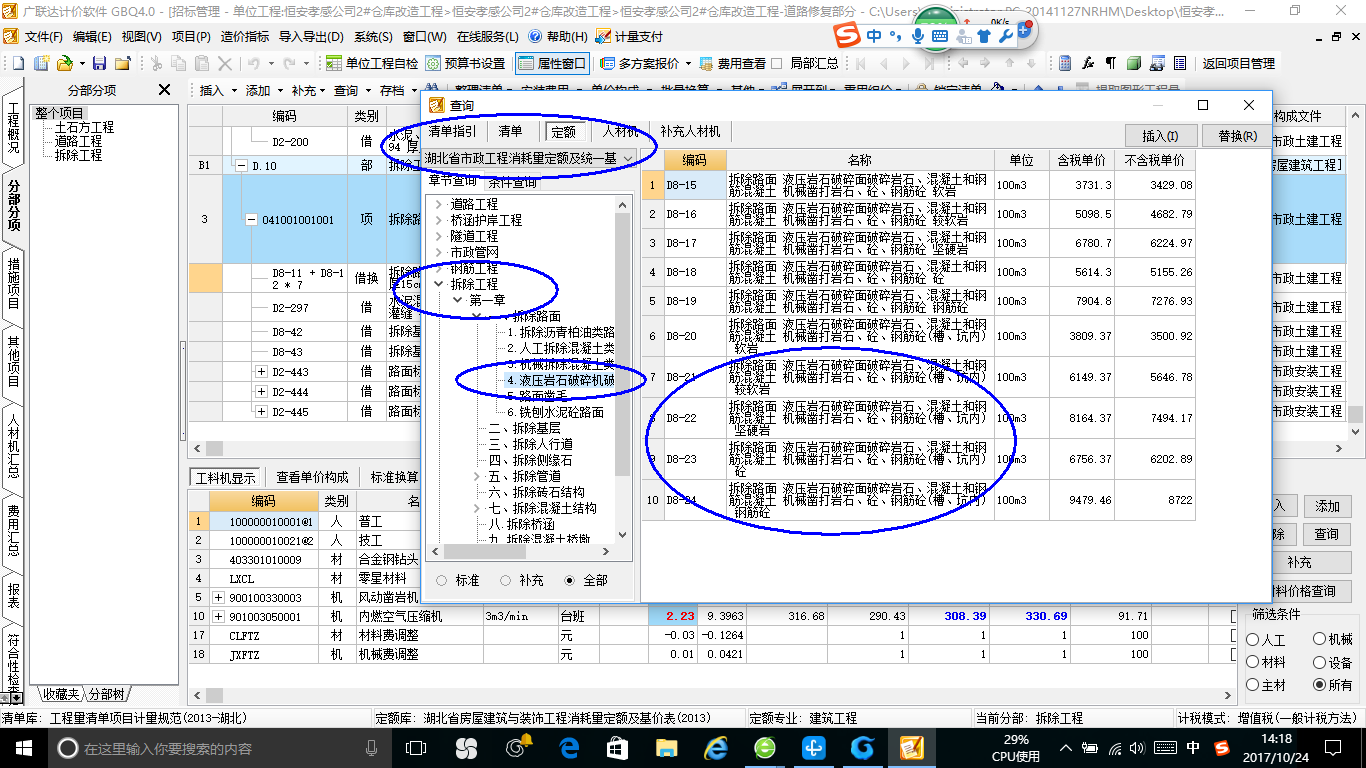Viewport: 1366px width, 768px height.
Task: Collapse the 第一章 tree node
Action: point(457,300)
